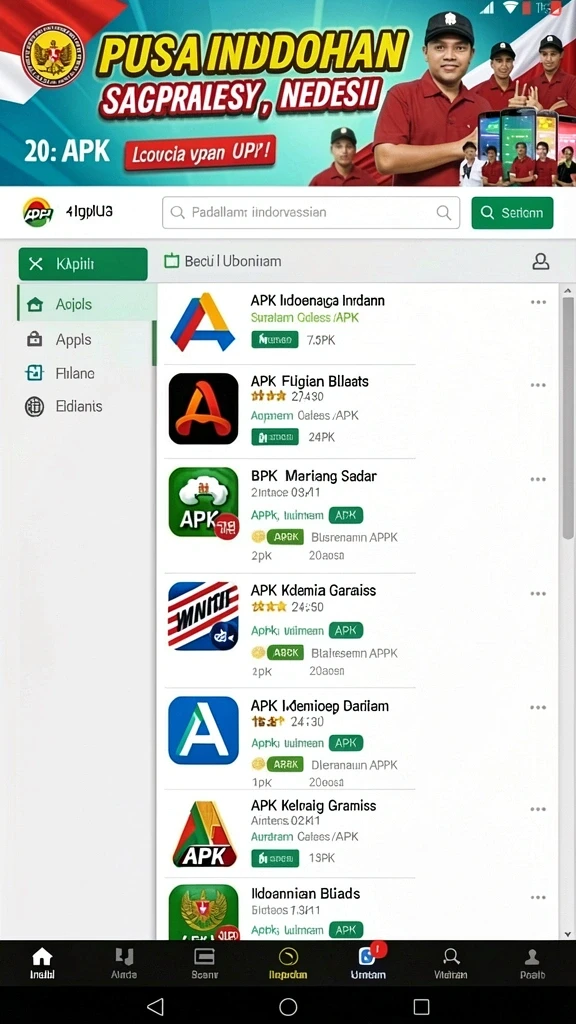Select Aojols in the sidebar
The width and height of the screenshot is (576, 1024).
point(87,304)
